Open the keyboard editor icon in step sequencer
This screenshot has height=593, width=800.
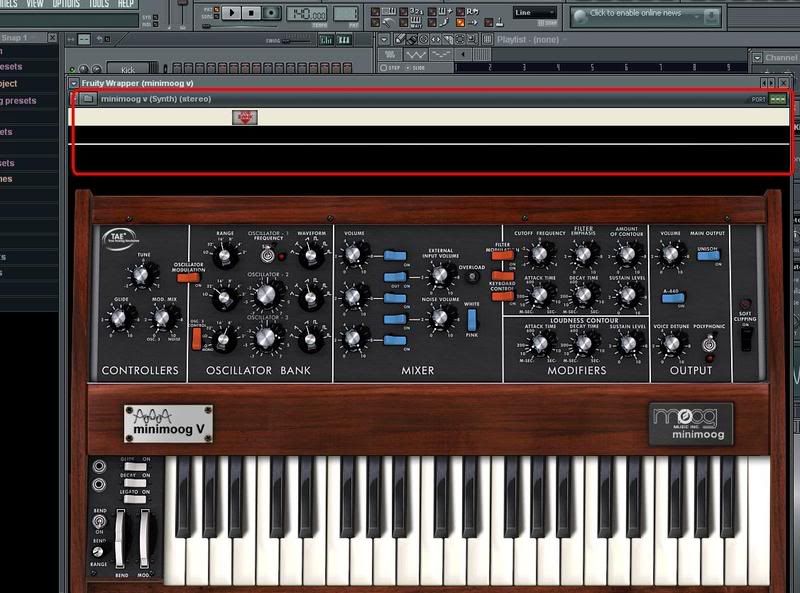click(x=344, y=40)
